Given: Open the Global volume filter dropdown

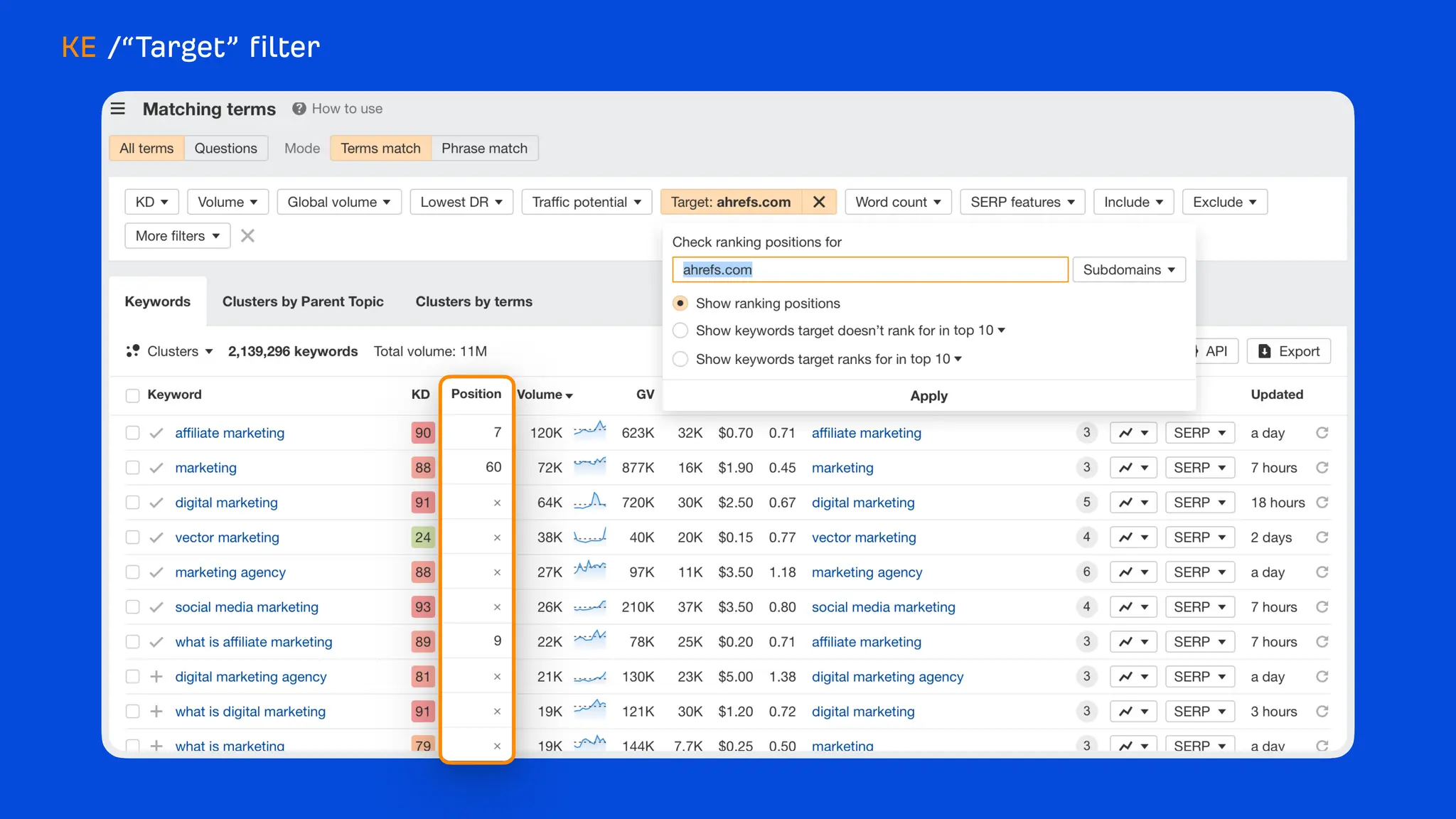Looking at the screenshot, I should pyautogui.click(x=339, y=202).
